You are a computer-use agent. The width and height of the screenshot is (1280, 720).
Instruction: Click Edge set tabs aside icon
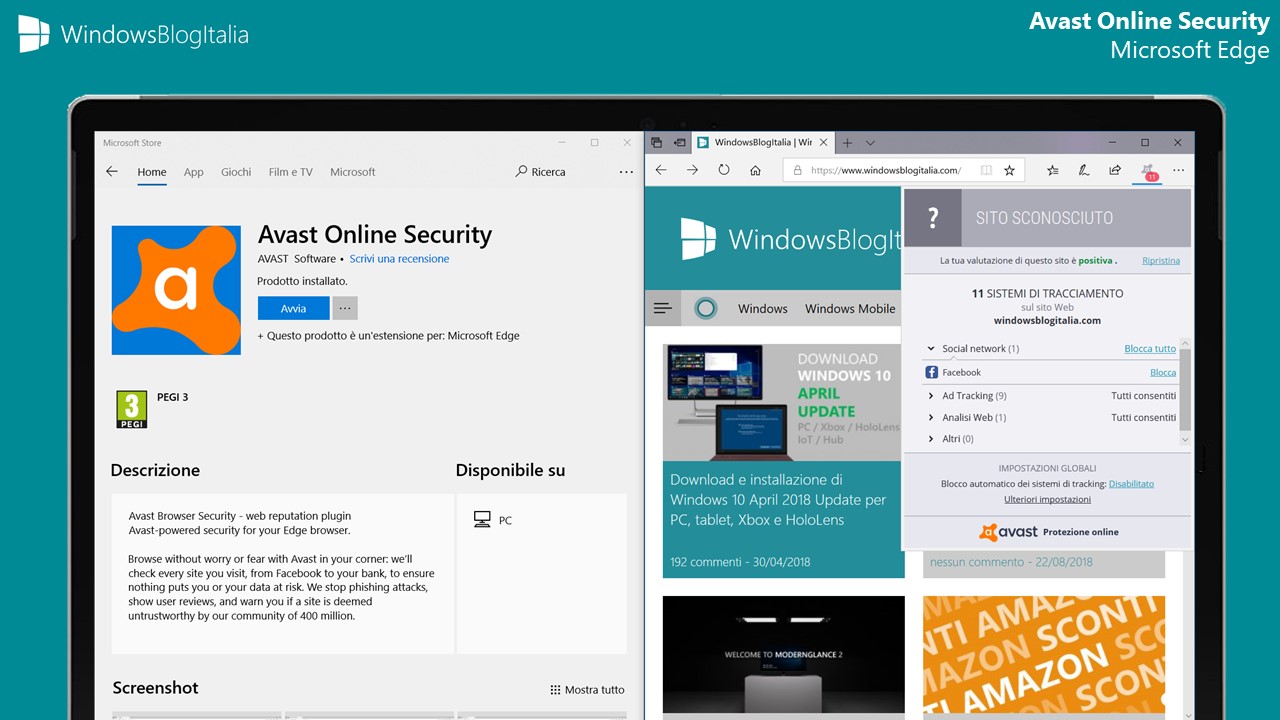coord(679,143)
